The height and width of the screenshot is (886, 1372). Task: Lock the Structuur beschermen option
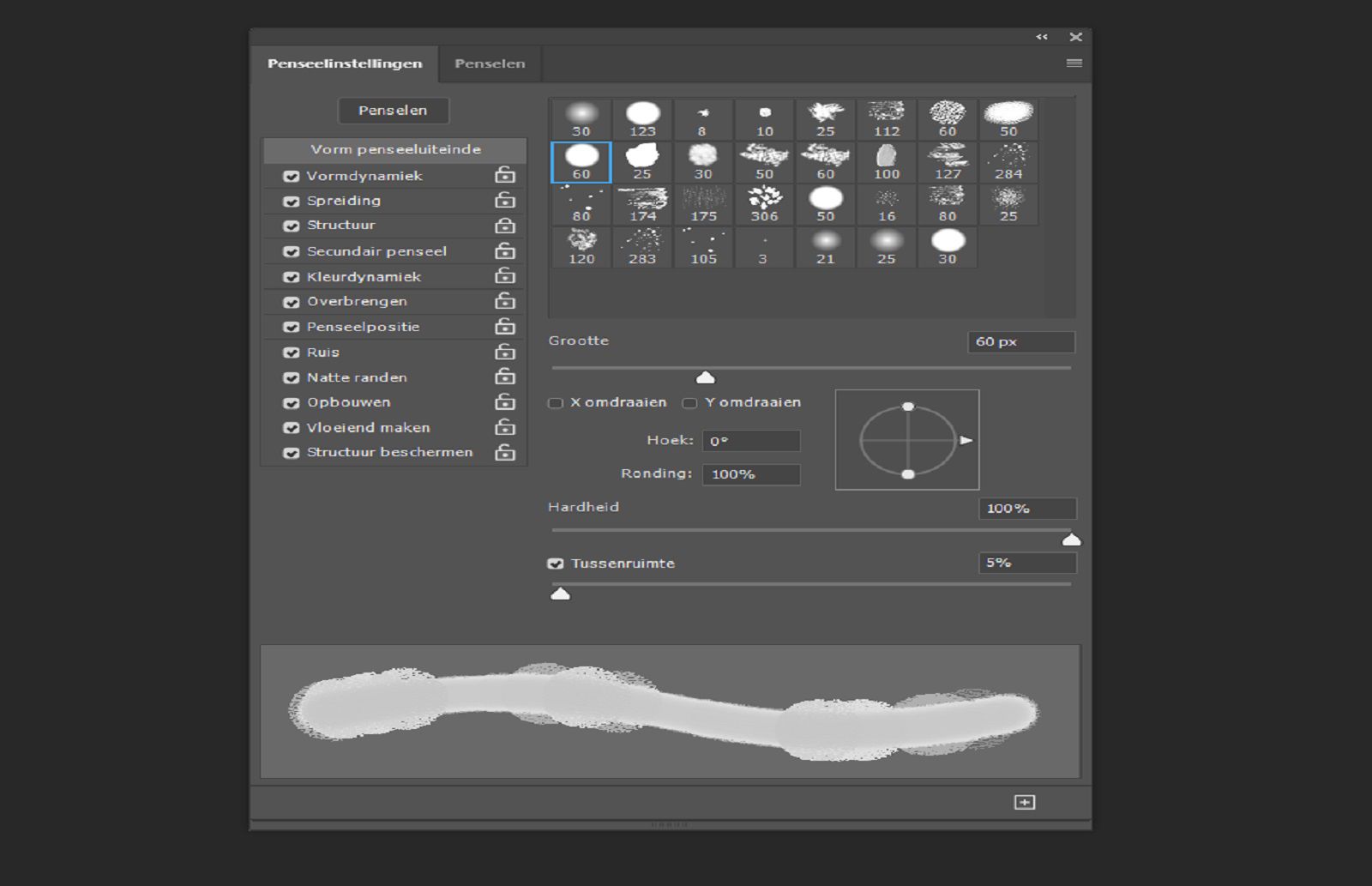tap(505, 452)
